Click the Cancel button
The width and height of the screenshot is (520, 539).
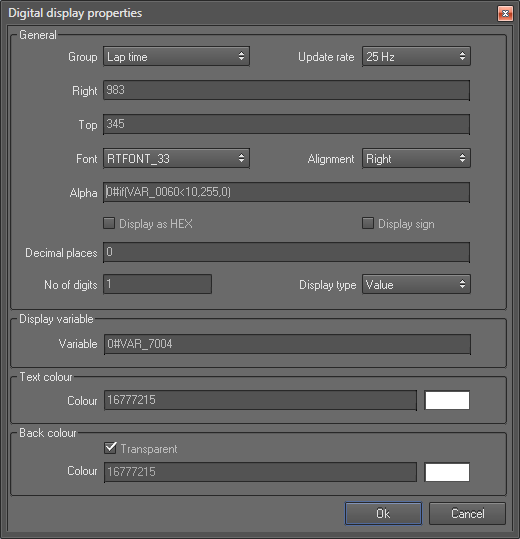point(467,514)
